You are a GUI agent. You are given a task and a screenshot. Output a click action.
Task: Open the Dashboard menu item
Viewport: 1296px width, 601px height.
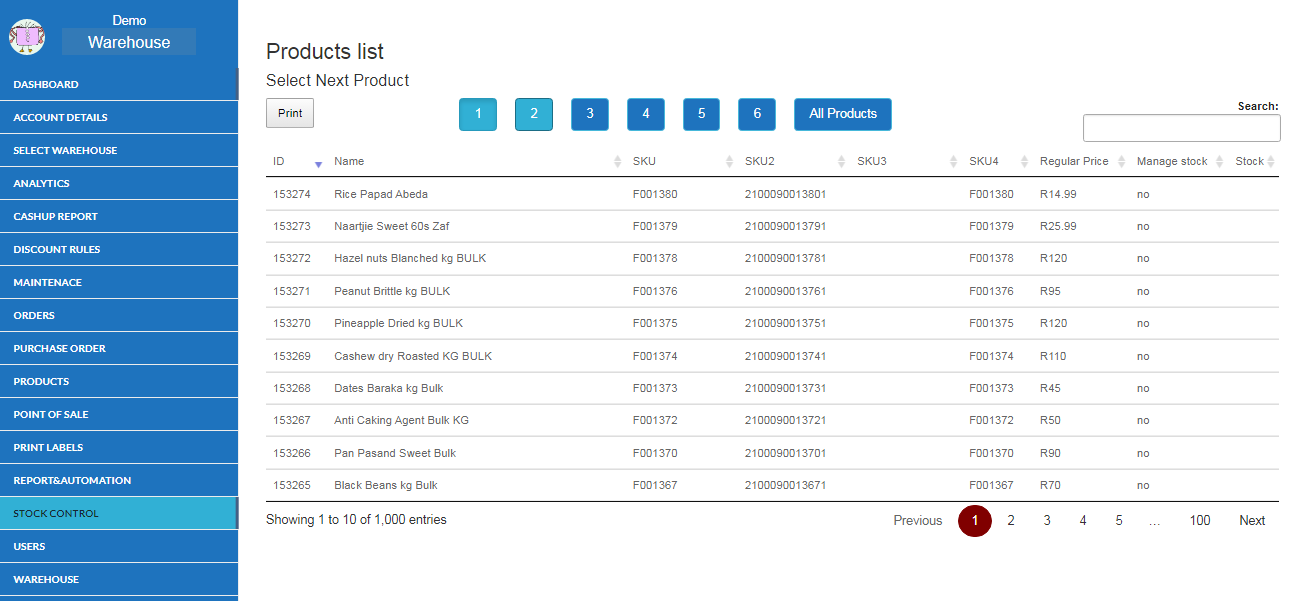46,84
